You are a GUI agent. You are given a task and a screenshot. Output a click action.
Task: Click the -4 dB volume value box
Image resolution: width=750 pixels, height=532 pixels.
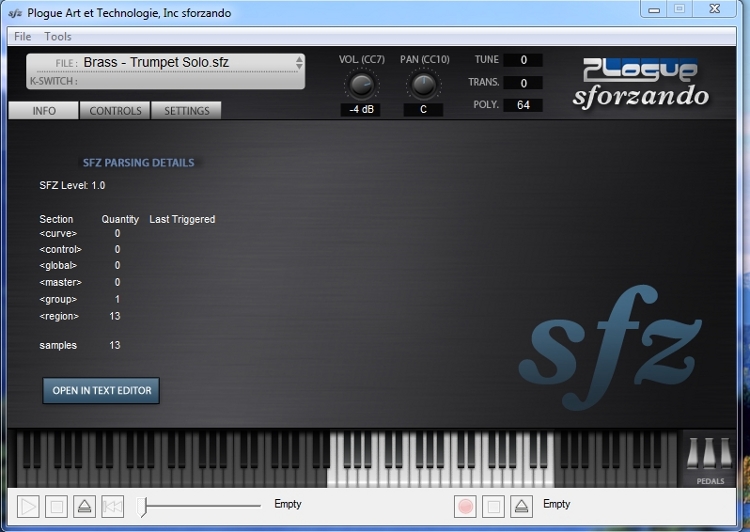[x=361, y=110]
